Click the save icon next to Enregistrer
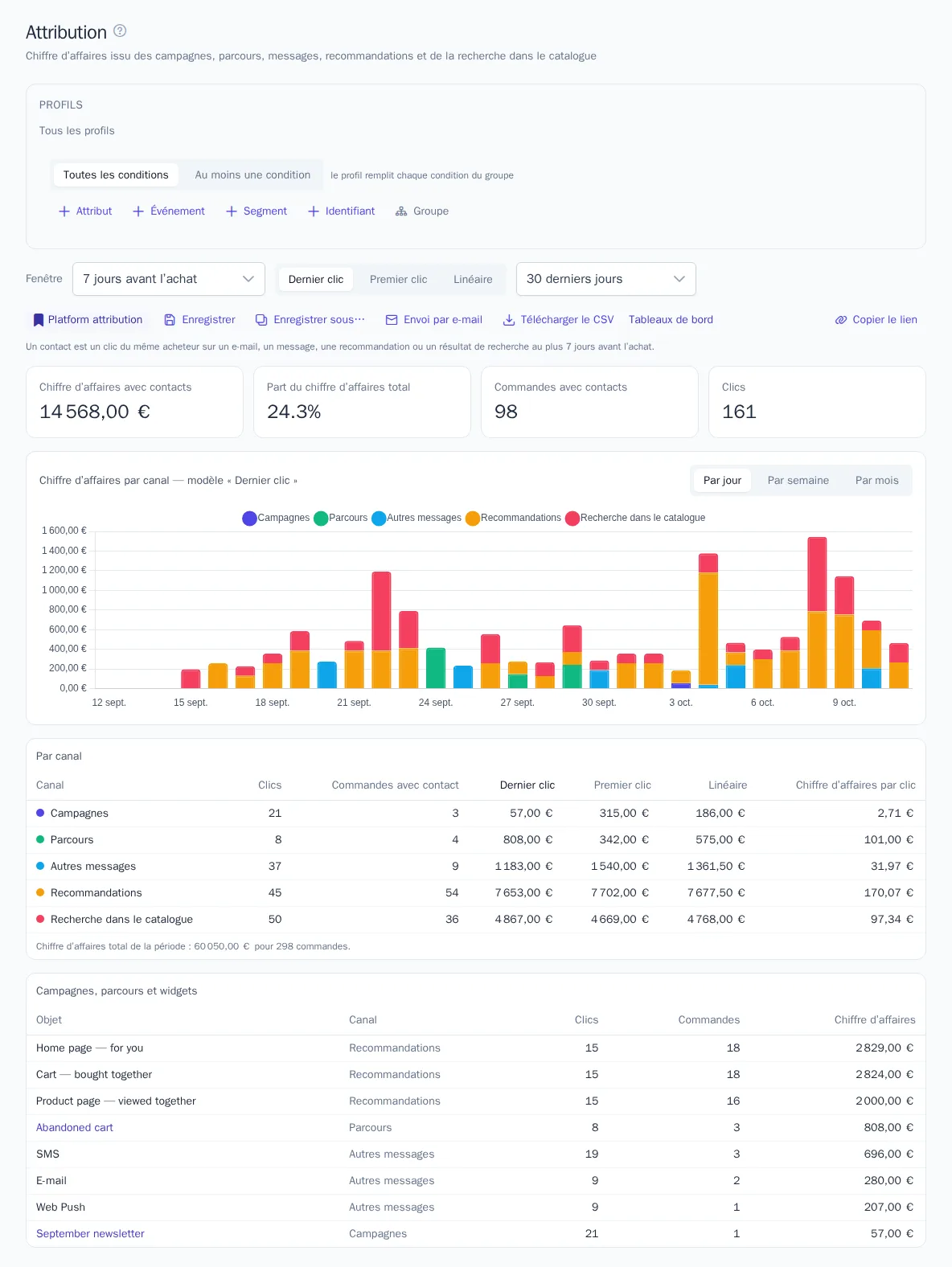The width and height of the screenshot is (952, 1267). coord(170,320)
